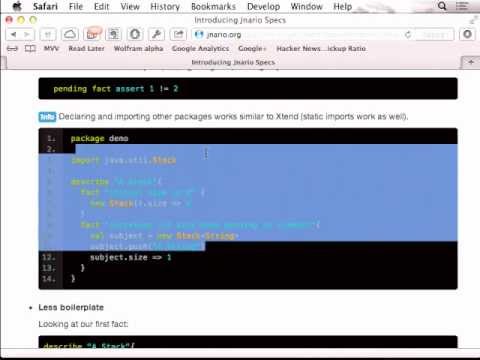
Task: Reload the page with the refresh icon
Action: coord(408,35)
